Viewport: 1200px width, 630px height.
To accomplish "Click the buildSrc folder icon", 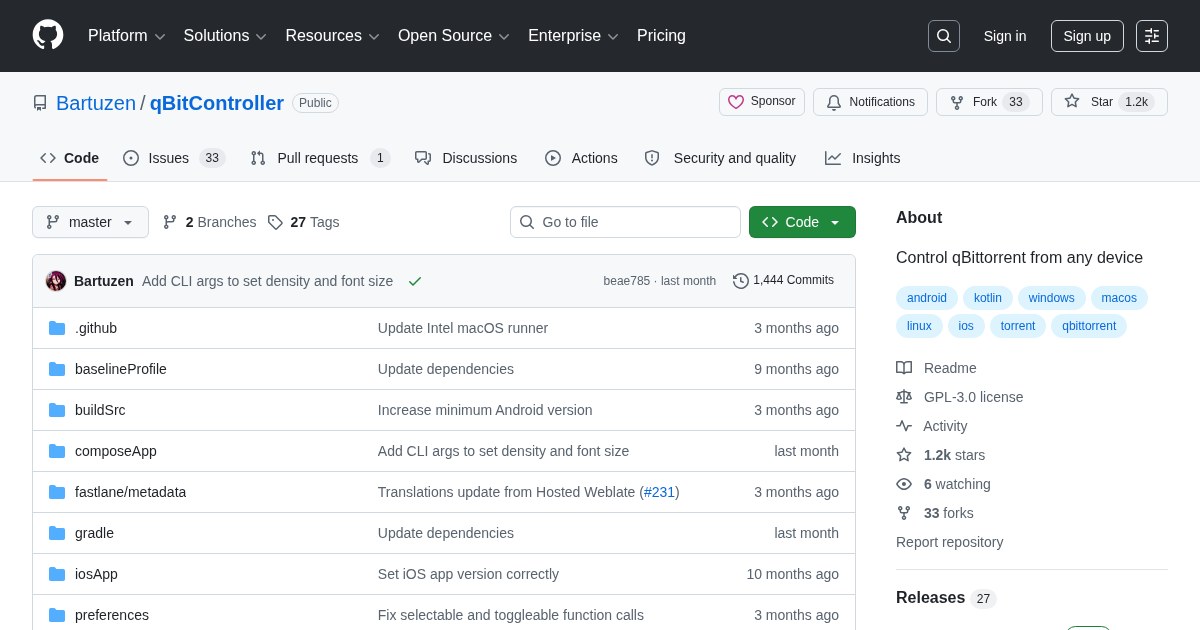I will 57,410.
